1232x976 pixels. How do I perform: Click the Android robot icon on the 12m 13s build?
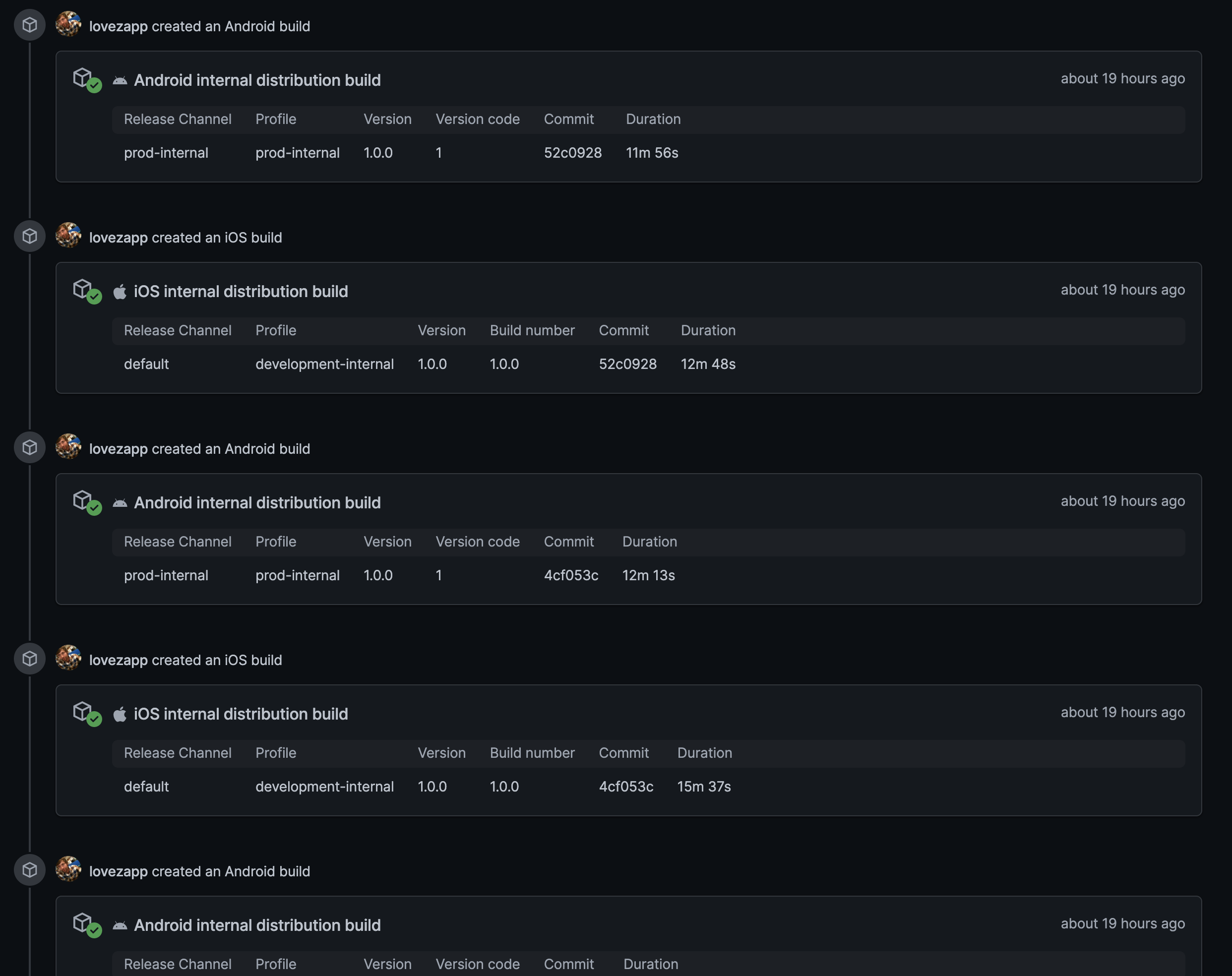[x=120, y=503]
